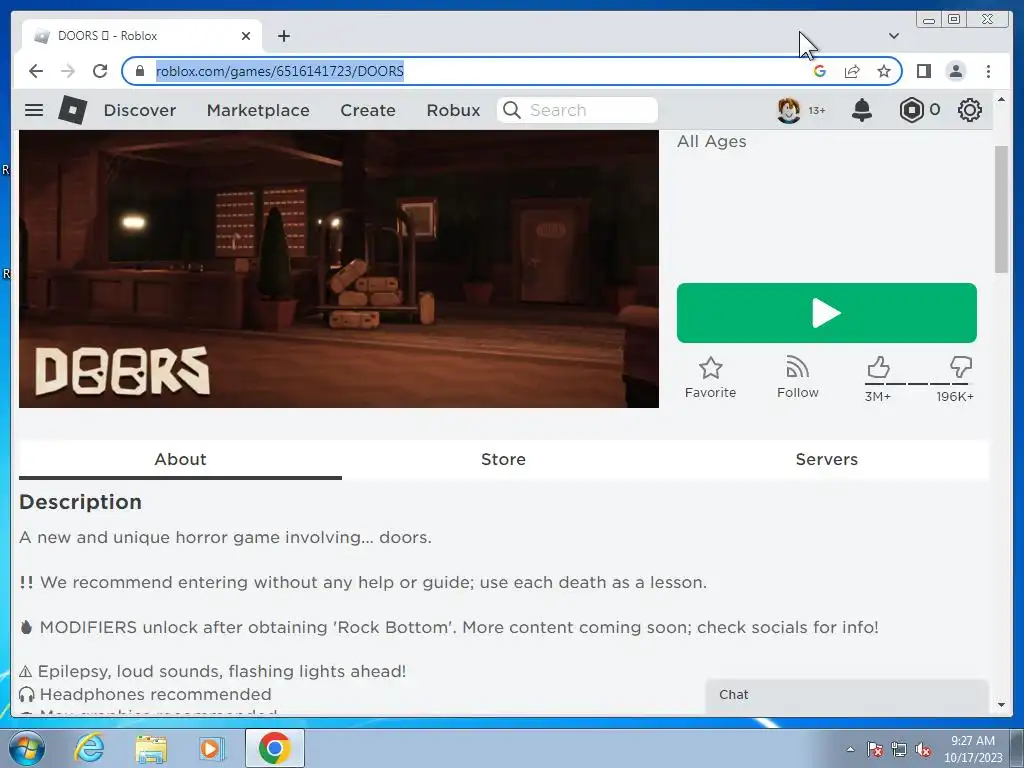Image resolution: width=1024 pixels, height=768 pixels.
Task: Bookmark this page with the star icon
Action: 884,71
